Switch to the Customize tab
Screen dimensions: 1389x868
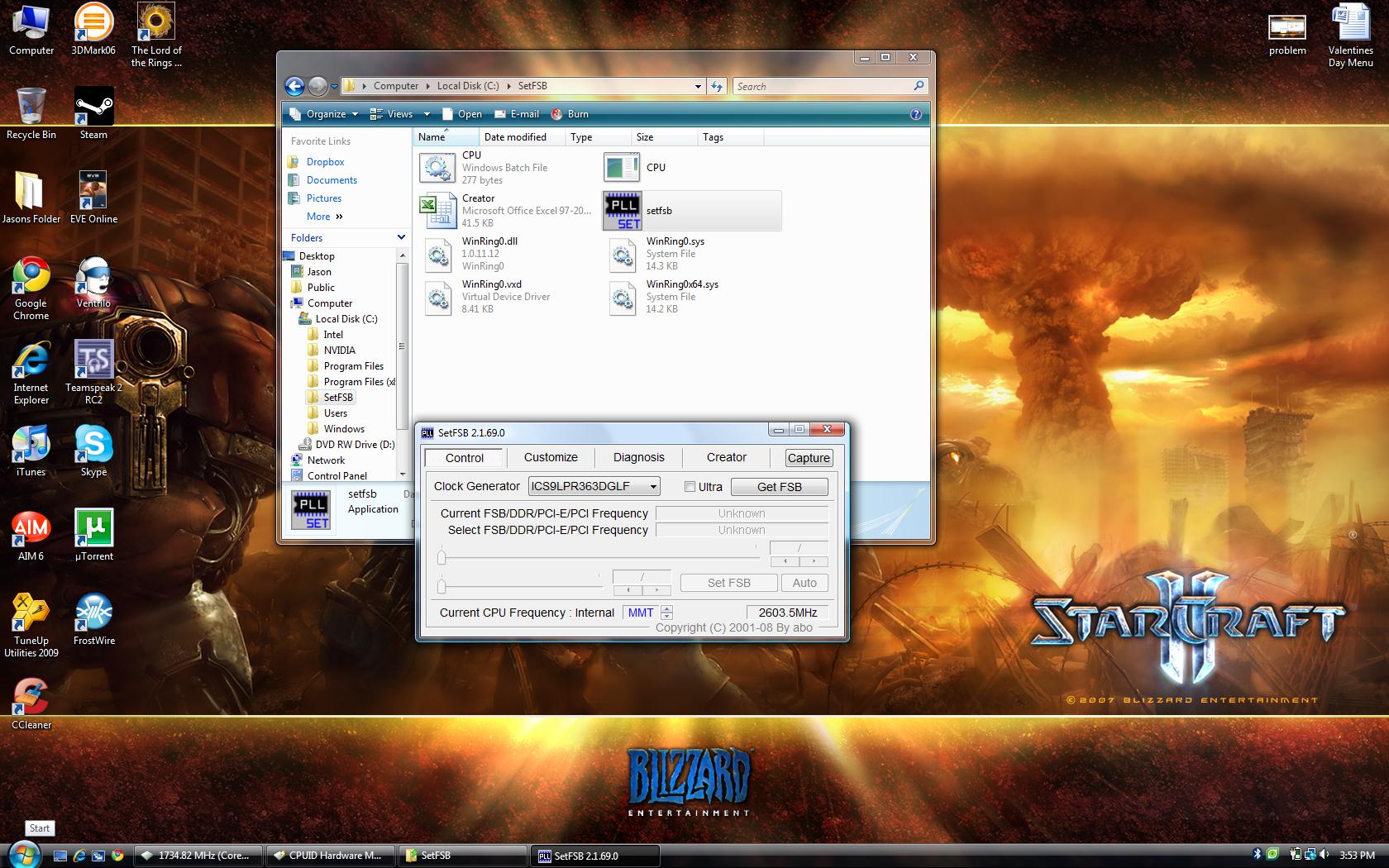point(551,457)
